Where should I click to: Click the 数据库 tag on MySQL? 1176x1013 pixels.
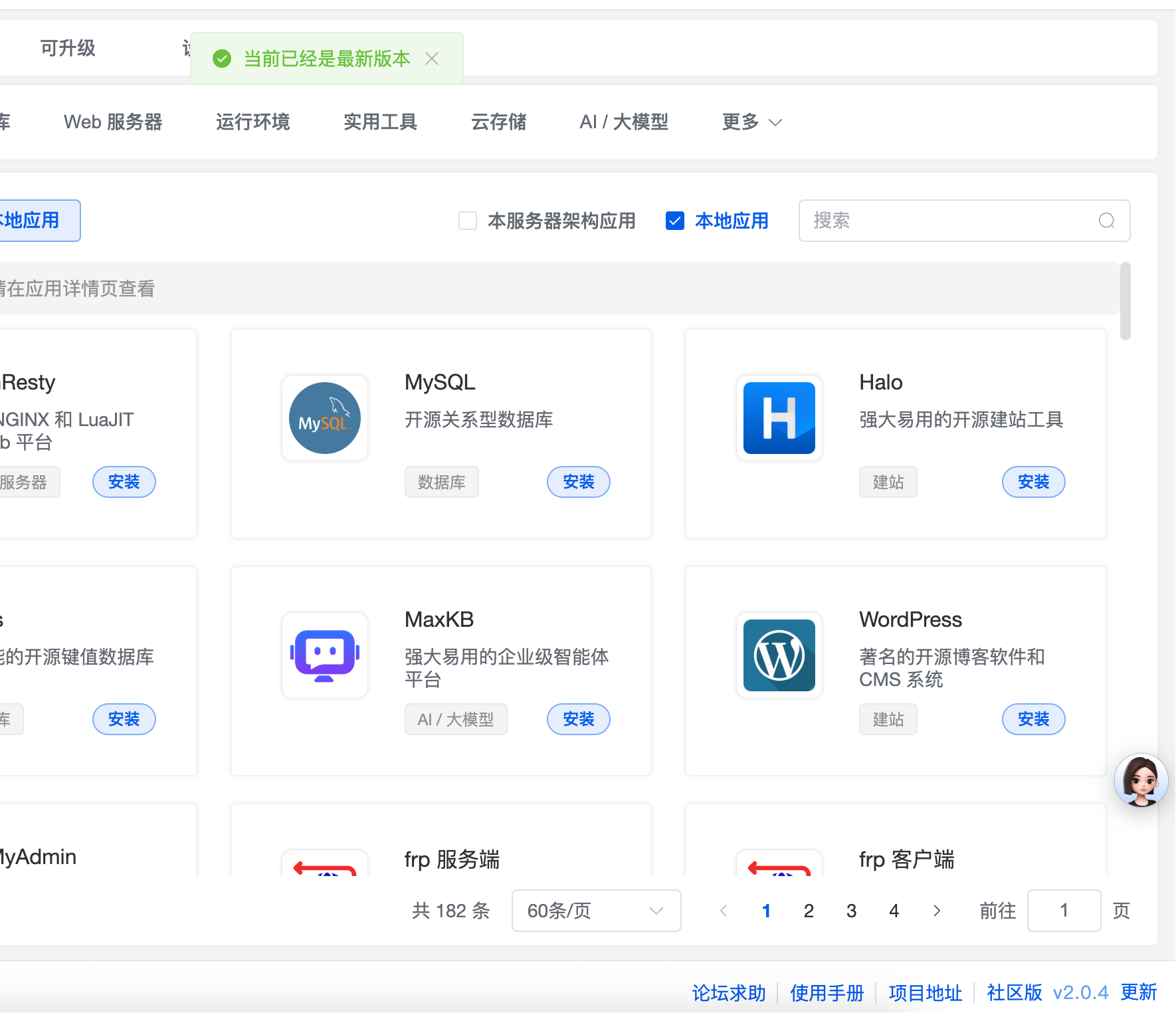(442, 482)
